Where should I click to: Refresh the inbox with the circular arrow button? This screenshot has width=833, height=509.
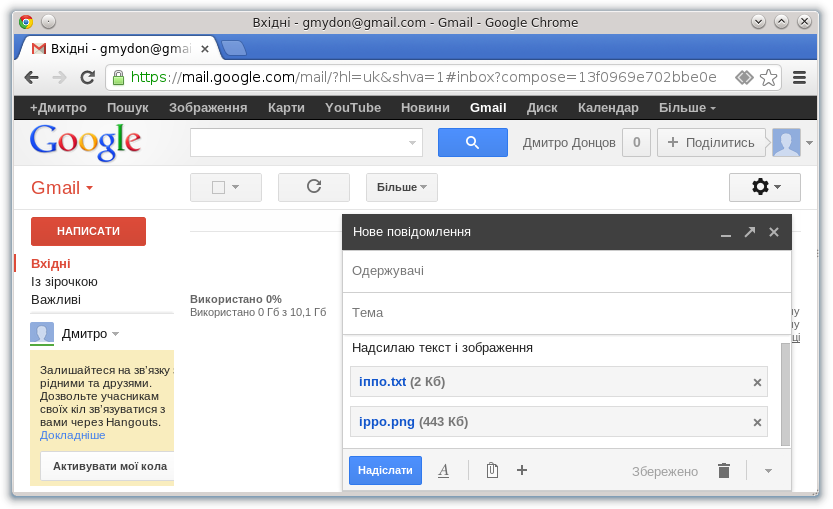pyautogui.click(x=314, y=187)
